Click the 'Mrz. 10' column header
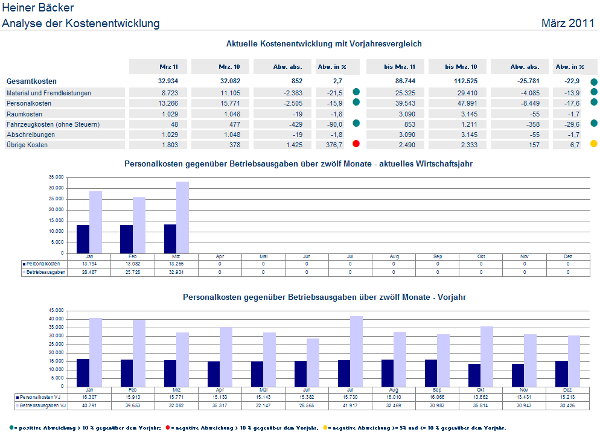 (220, 67)
